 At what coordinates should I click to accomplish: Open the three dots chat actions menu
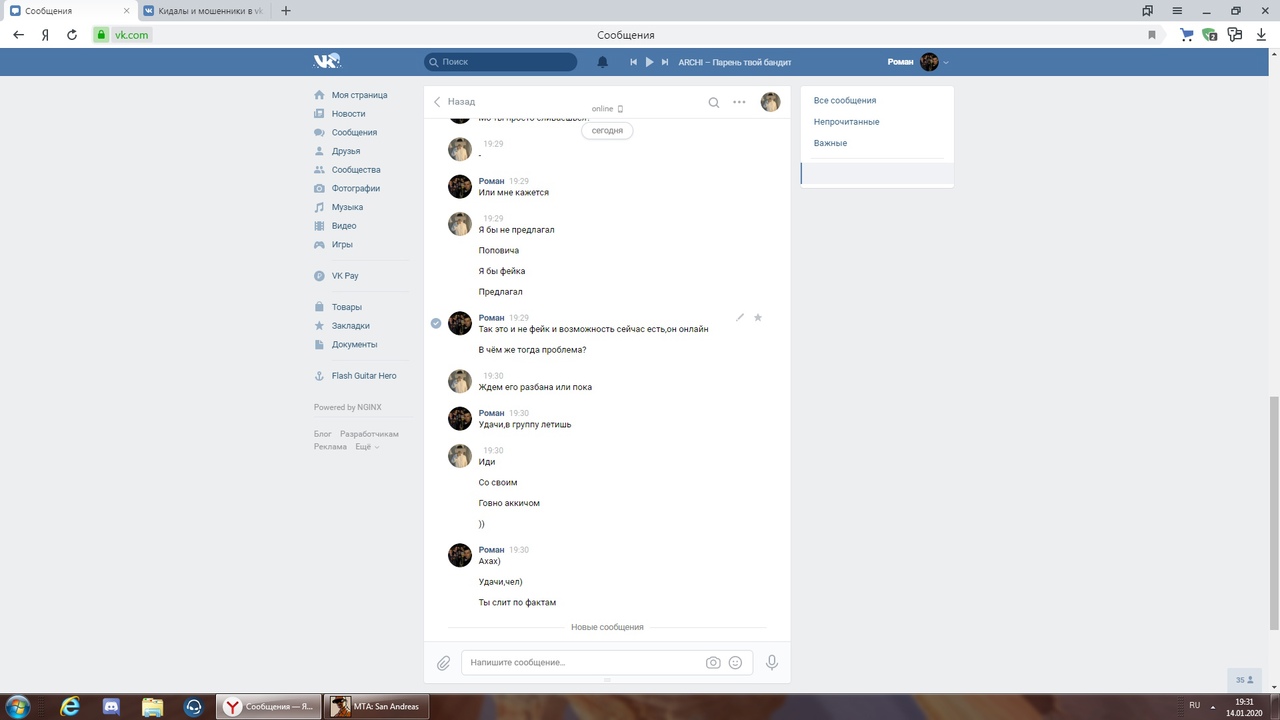[x=739, y=102]
